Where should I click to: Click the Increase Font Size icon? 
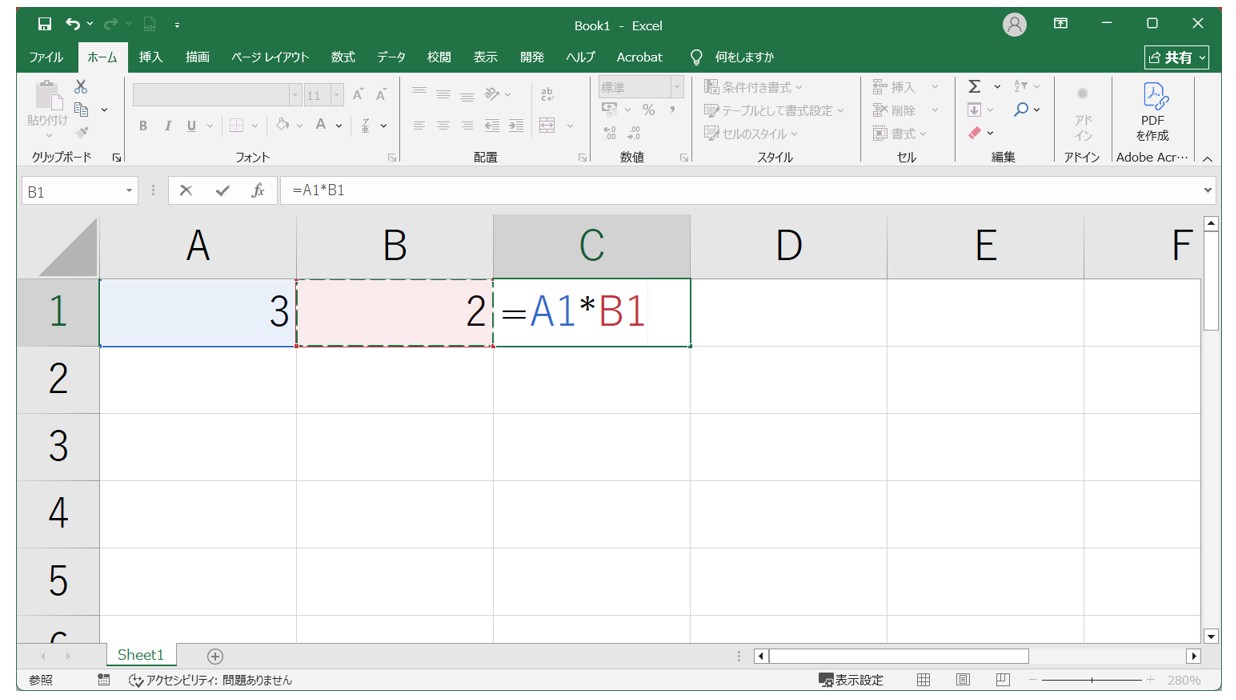point(357,95)
